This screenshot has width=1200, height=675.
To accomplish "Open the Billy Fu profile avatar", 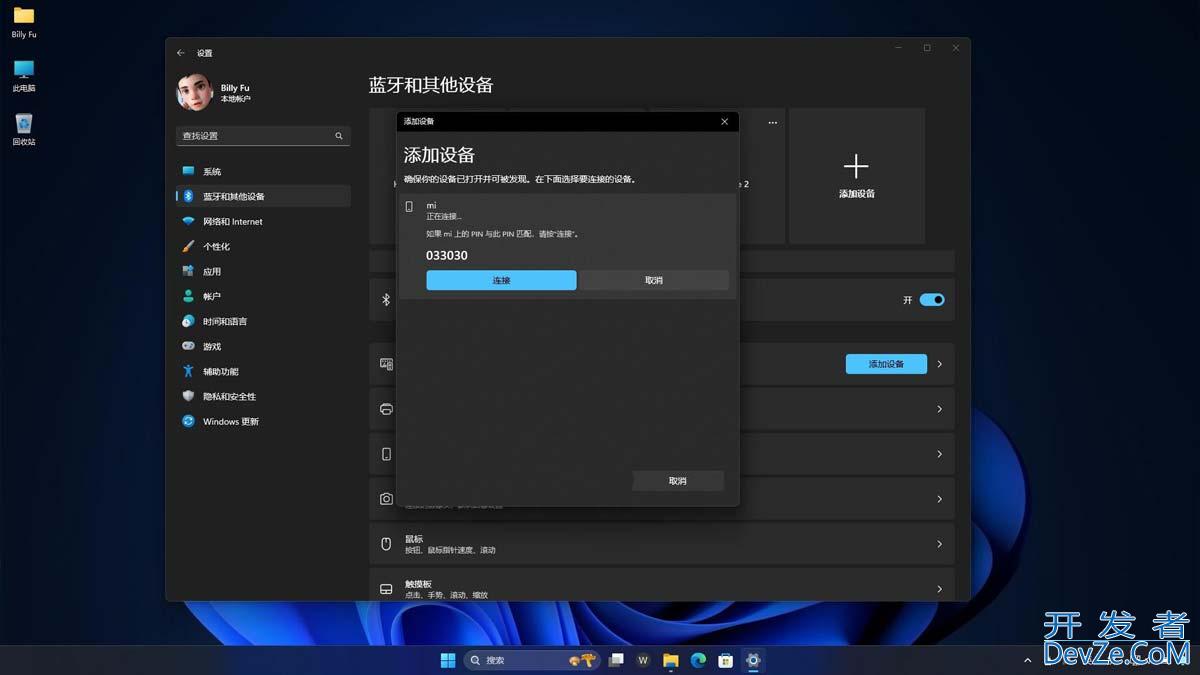I will pos(195,93).
